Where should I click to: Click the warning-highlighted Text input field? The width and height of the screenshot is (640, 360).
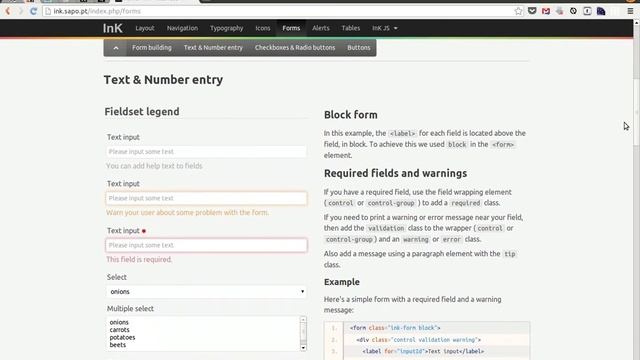206,198
